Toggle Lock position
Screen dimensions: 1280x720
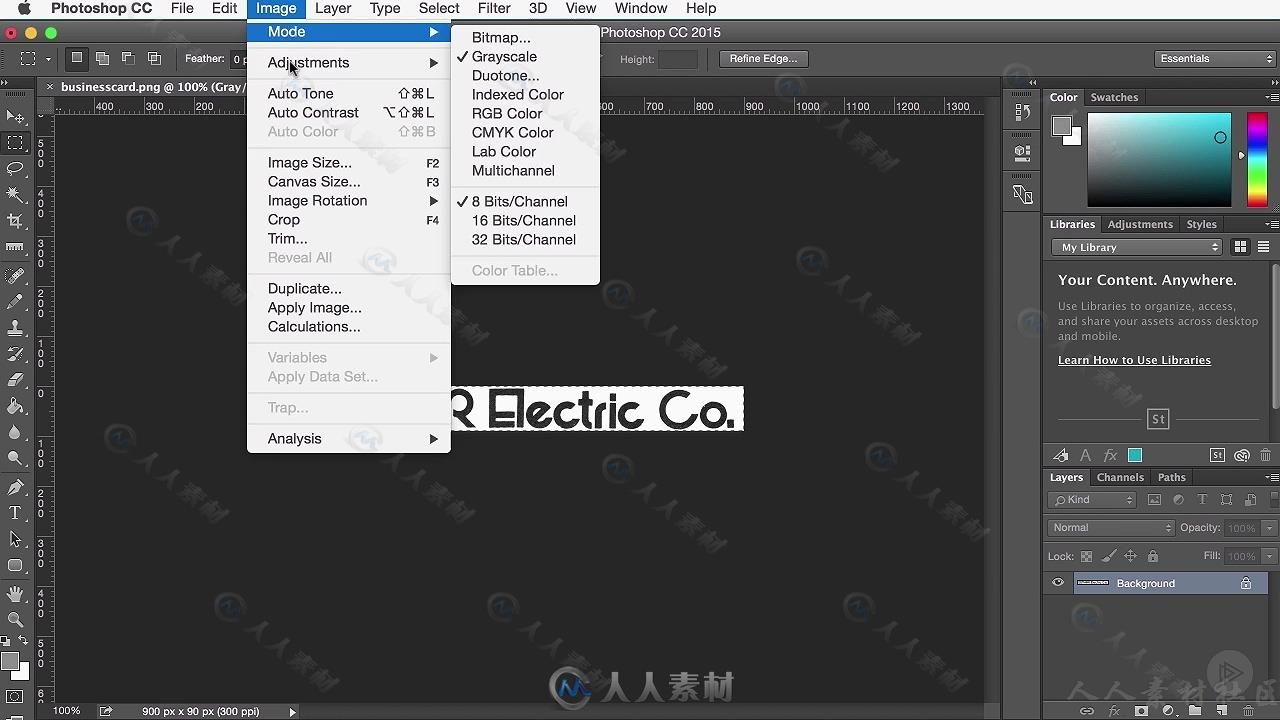pyautogui.click(x=1131, y=556)
